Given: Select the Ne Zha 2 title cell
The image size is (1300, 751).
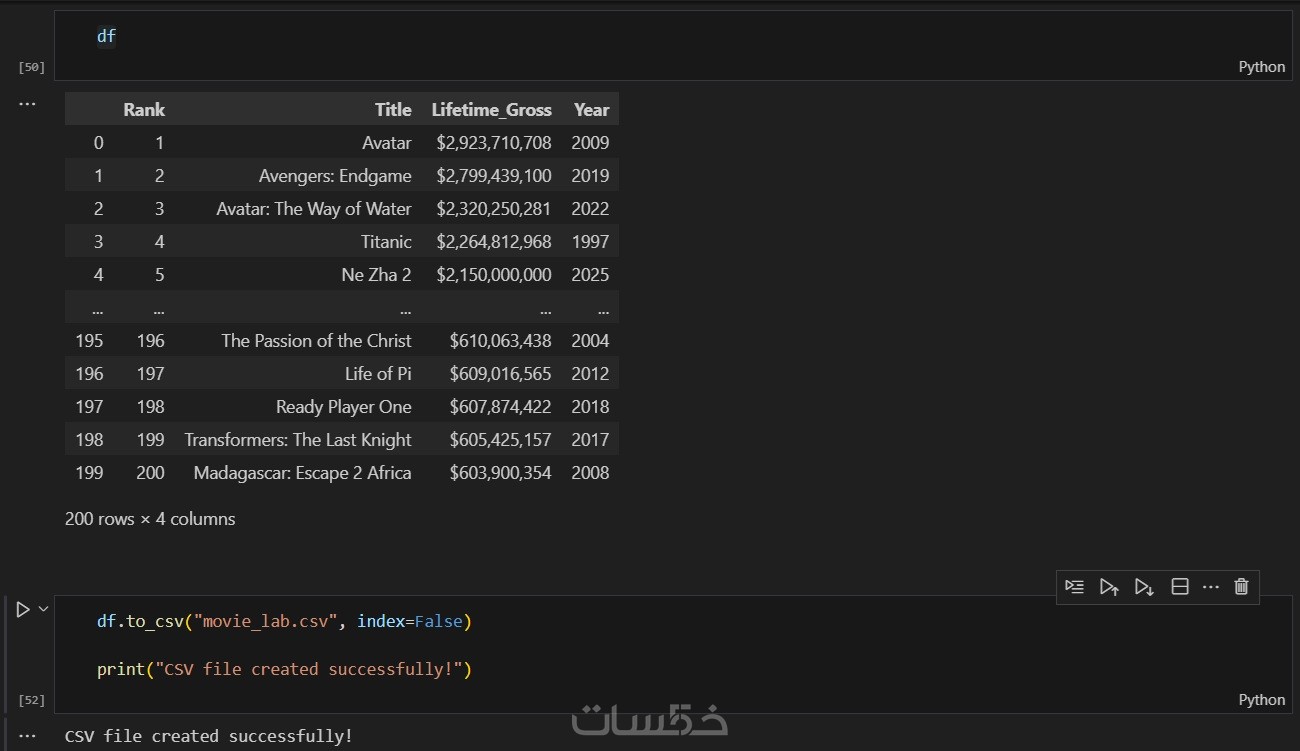Looking at the screenshot, I should click(x=376, y=275).
